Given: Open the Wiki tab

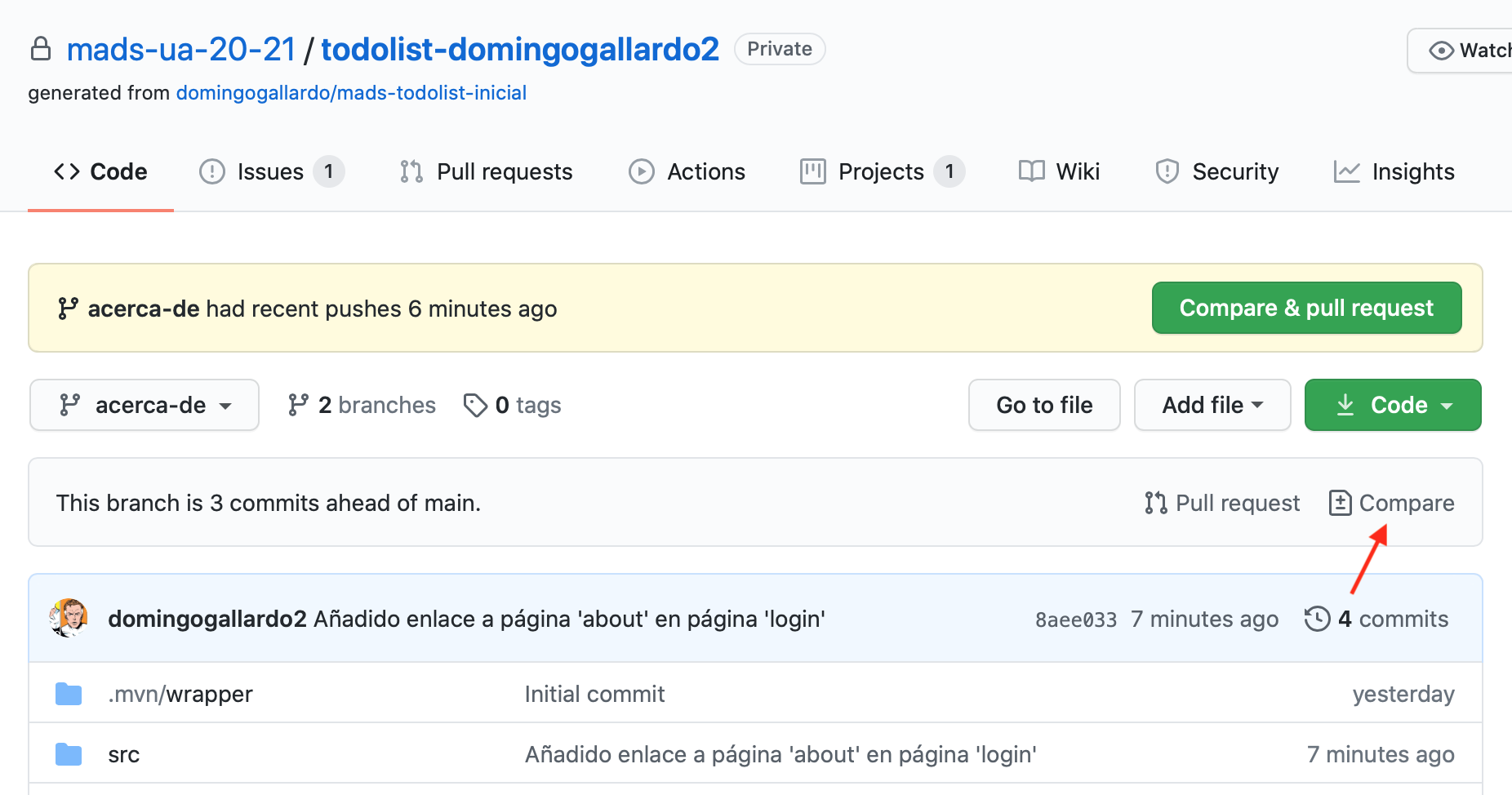Looking at the screenshot, I should 1059,171.
